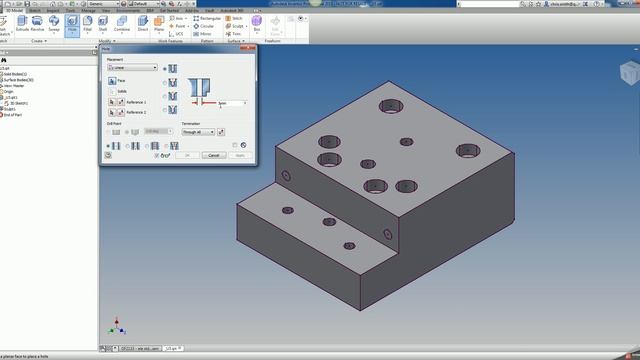
Task: Open the Generic material dropdown in title bar
Action: click(103, 4)
